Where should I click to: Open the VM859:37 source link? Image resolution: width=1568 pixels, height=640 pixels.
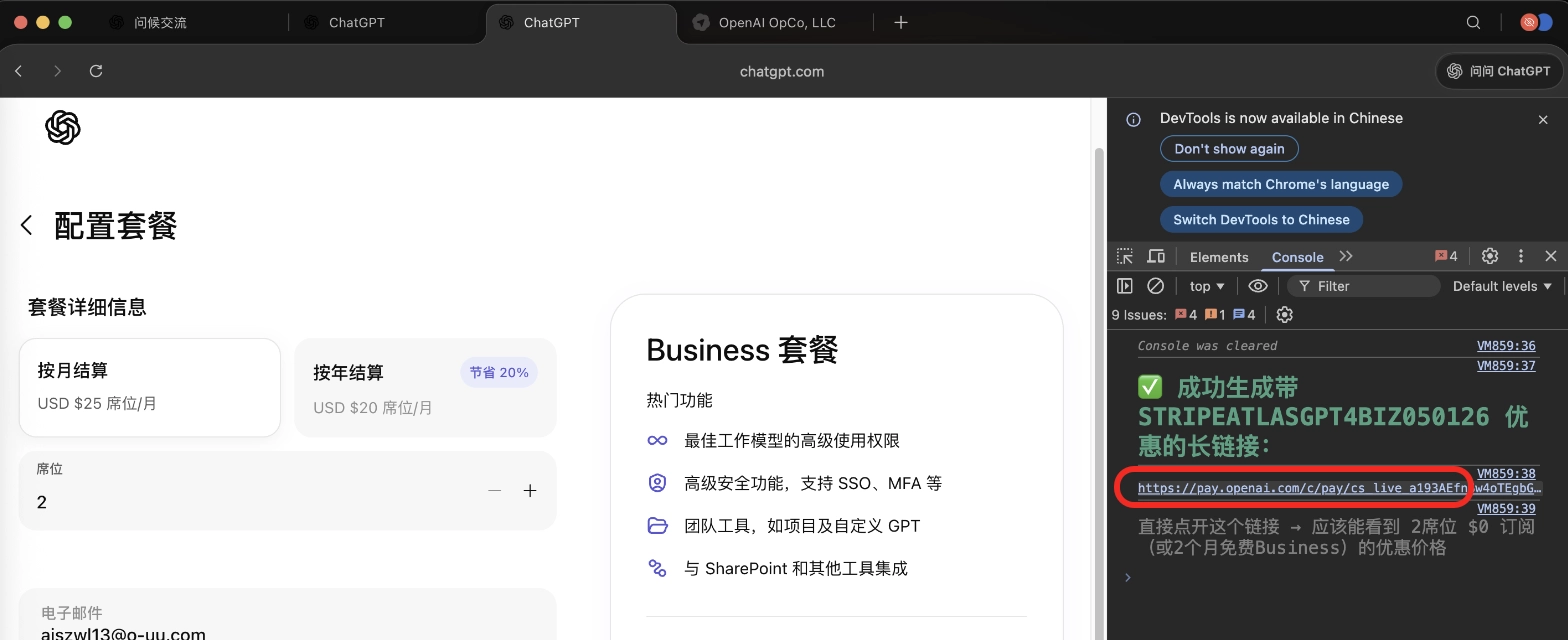click(x=1506, y=366)
